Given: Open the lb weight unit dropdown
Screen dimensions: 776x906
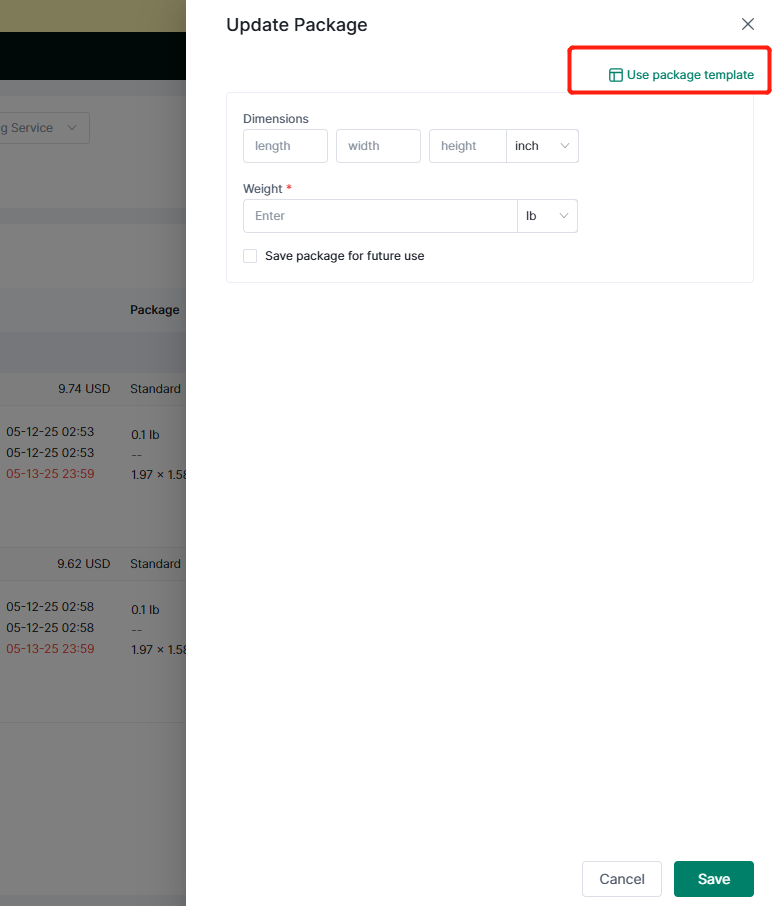Looking at the screenshot, I should [x=547, y=216].
